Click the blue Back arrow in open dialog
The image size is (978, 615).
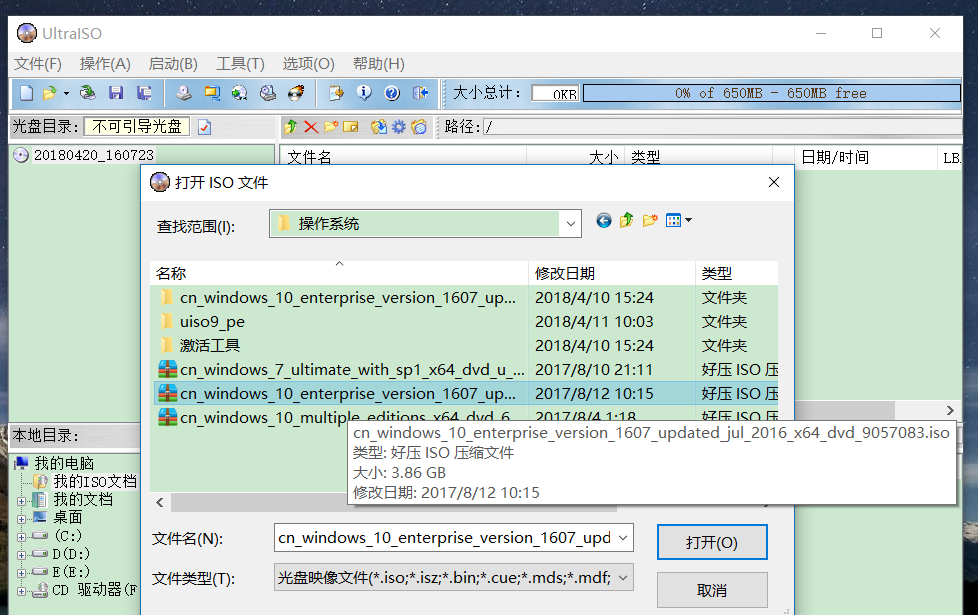click(604, 220)
